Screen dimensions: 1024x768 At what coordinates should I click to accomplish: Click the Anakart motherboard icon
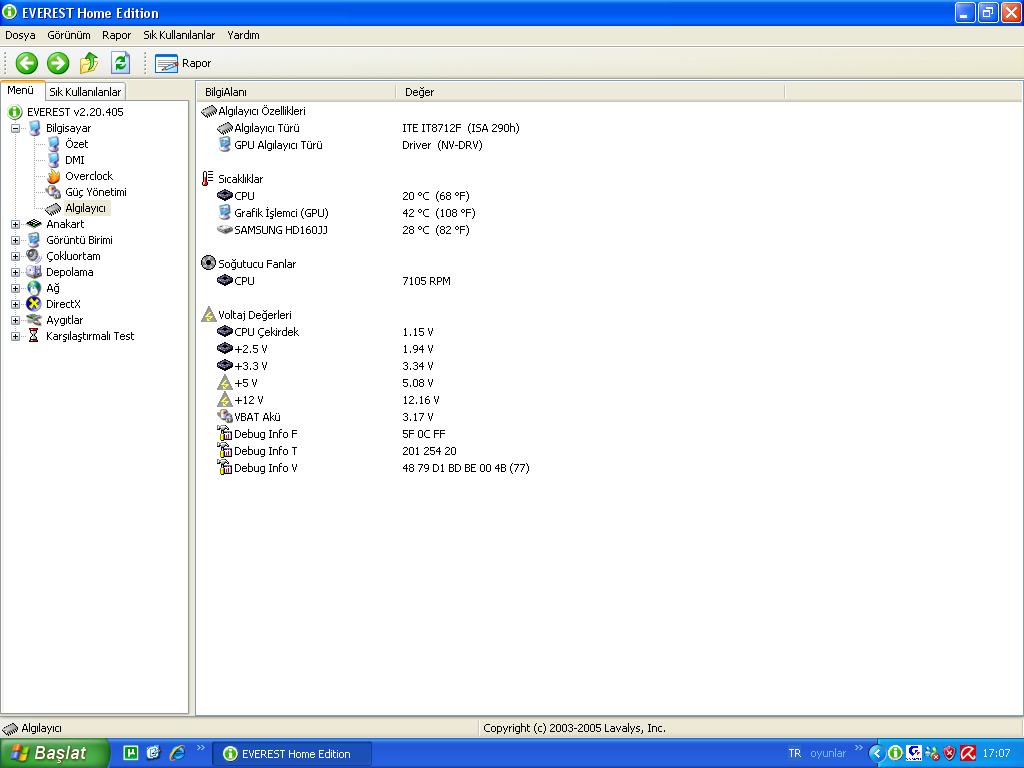point(34,224)
